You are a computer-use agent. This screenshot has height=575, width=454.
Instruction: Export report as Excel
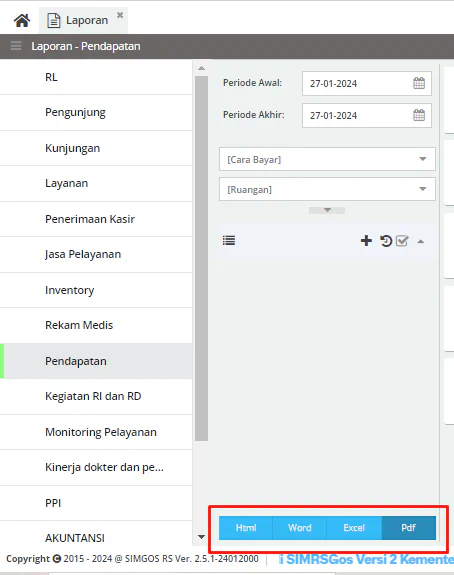tap(354, 528)
